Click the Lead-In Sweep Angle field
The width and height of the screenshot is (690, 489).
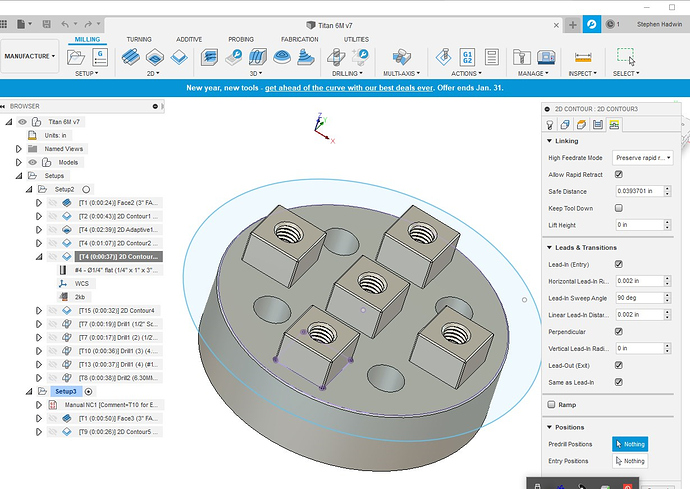[639, 298]
